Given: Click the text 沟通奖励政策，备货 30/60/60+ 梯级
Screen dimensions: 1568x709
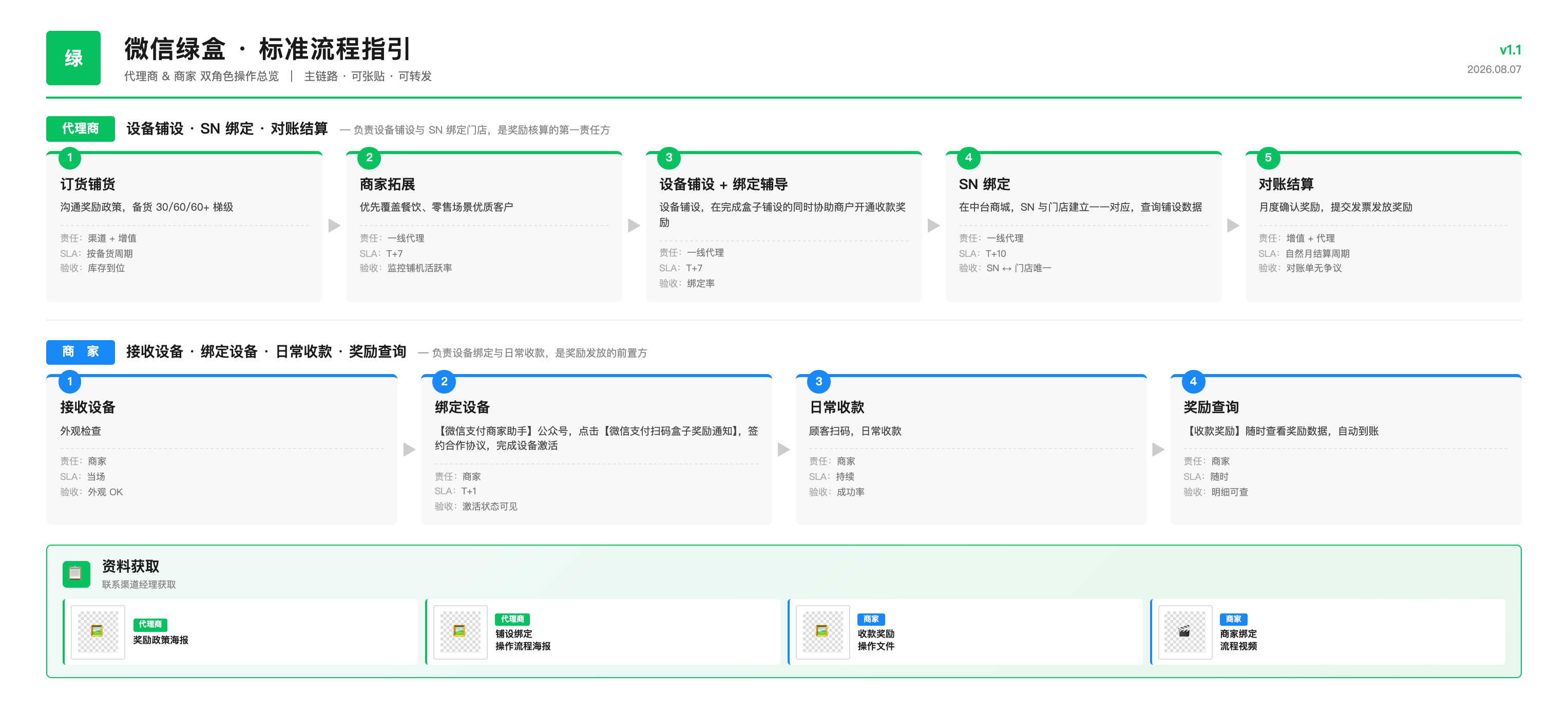Looking at the screenshot, I should click(x=147, y=207).
